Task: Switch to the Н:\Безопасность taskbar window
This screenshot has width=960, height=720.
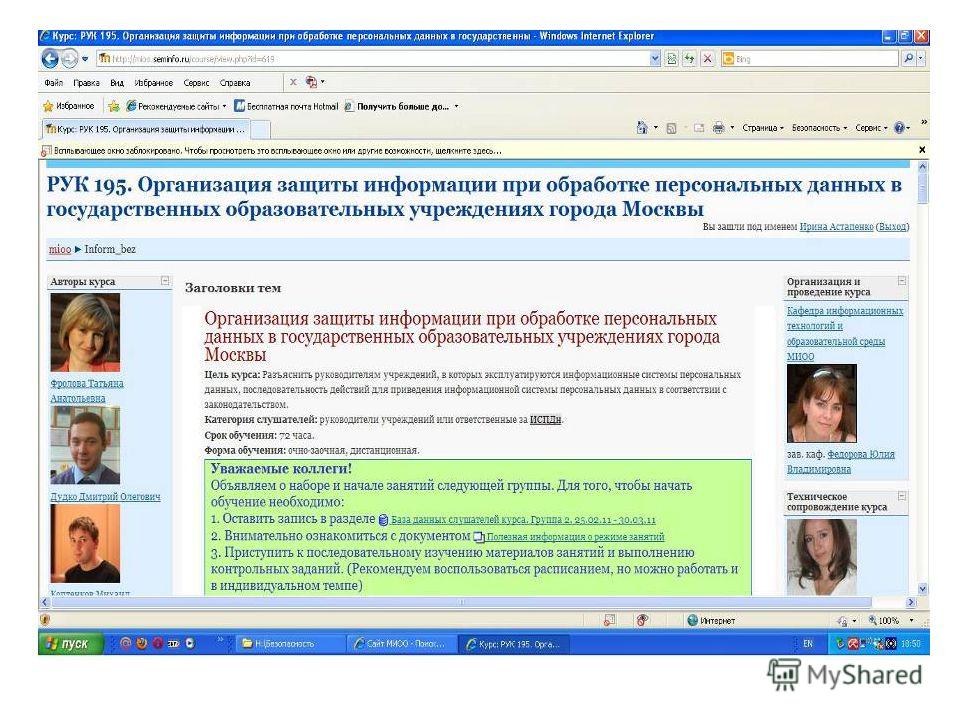Action: (x=289, y=644)
